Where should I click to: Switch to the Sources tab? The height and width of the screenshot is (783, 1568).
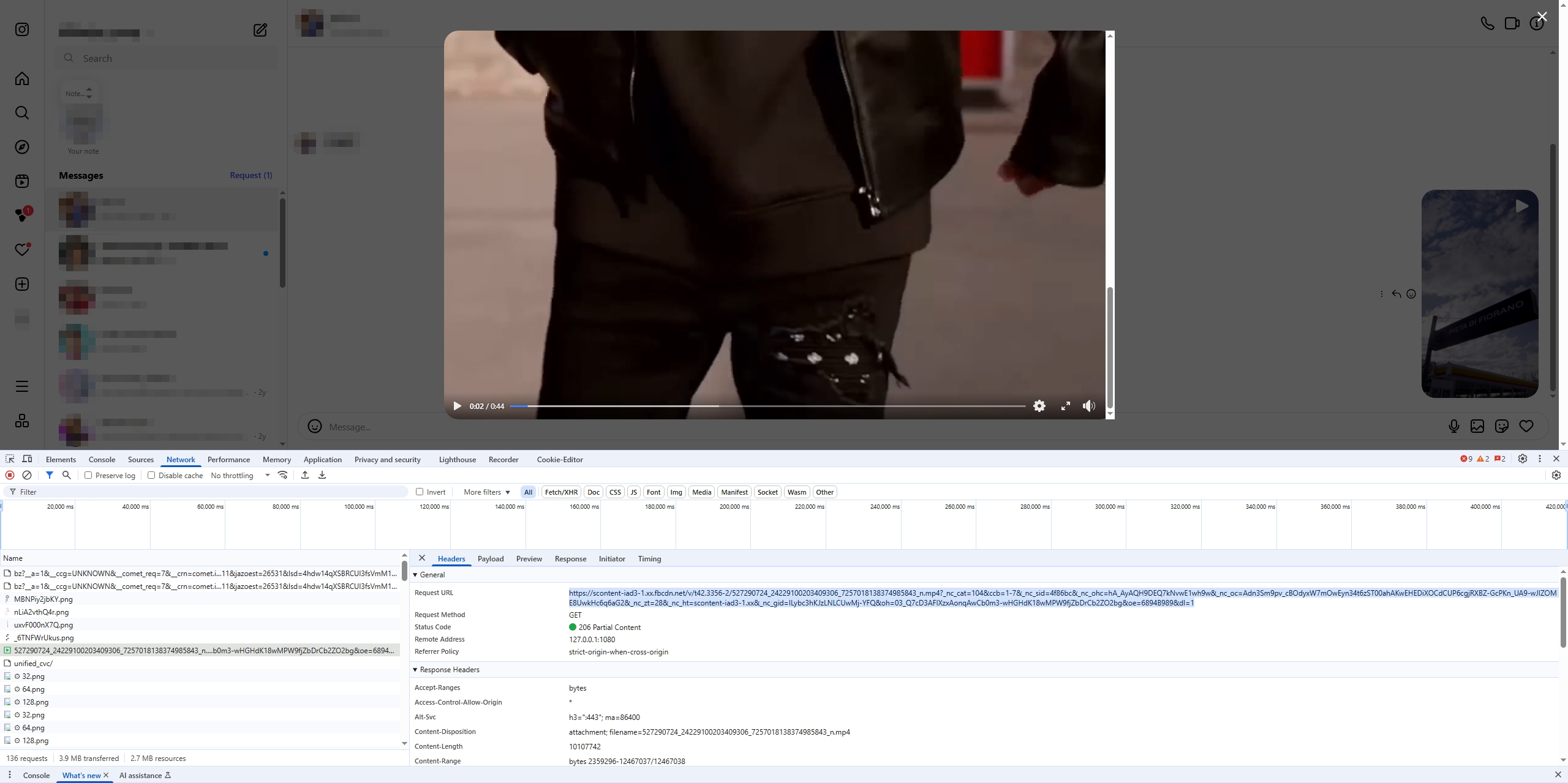(141, 460)
